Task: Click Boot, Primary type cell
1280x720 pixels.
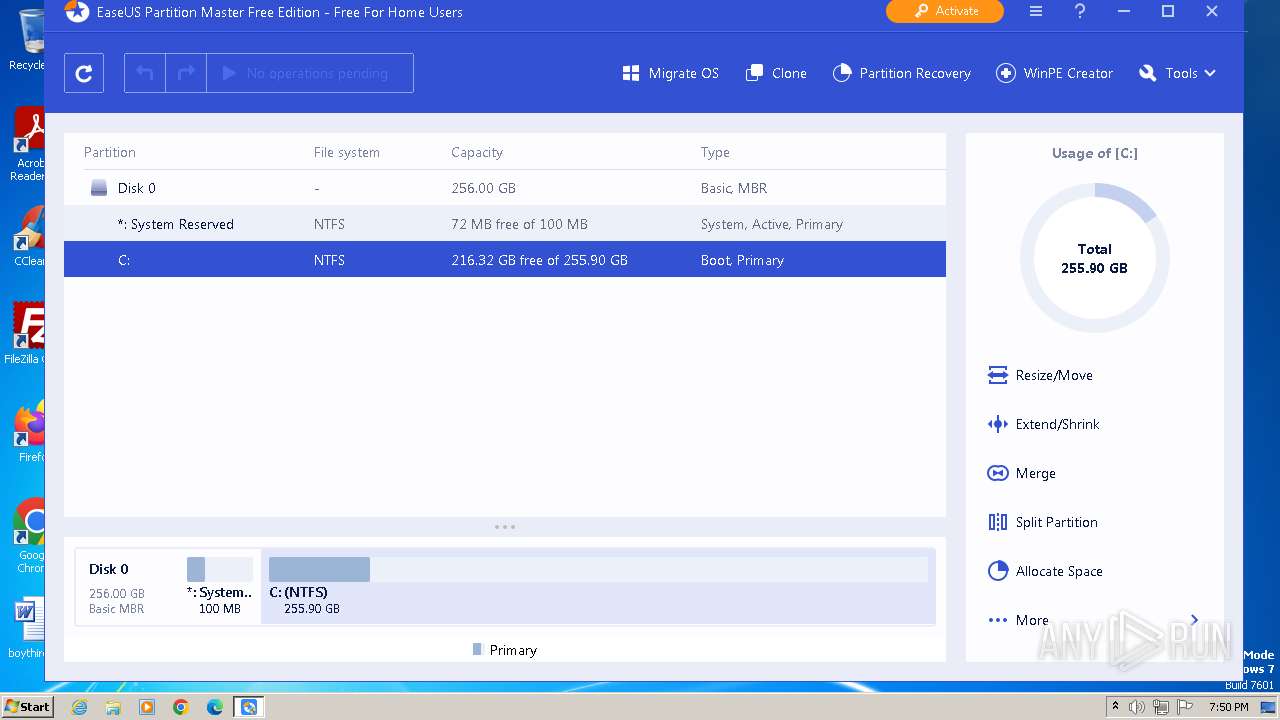Action: pyautogui.click(x=742, y=260)
